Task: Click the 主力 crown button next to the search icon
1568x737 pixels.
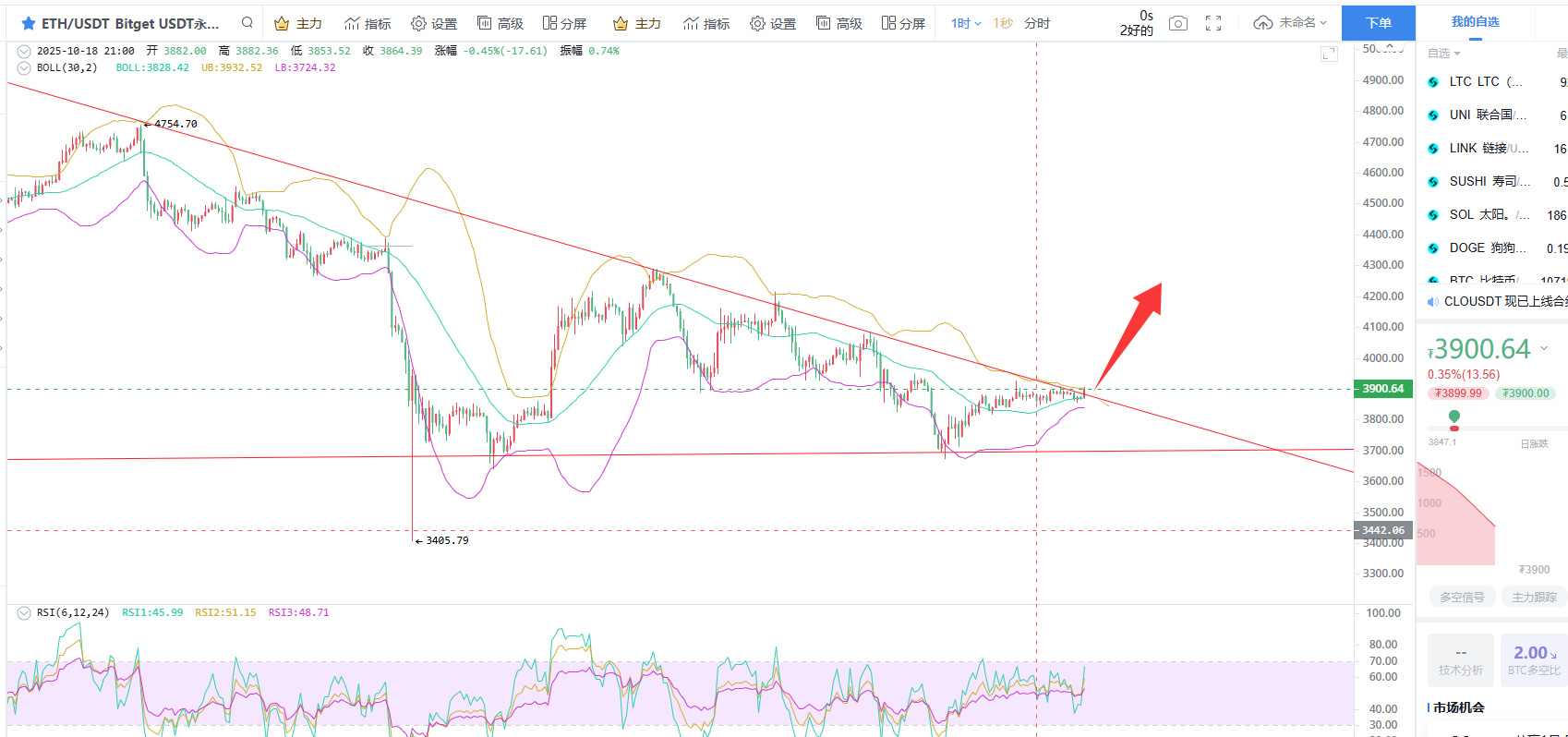Action: [x=298, y=23]
